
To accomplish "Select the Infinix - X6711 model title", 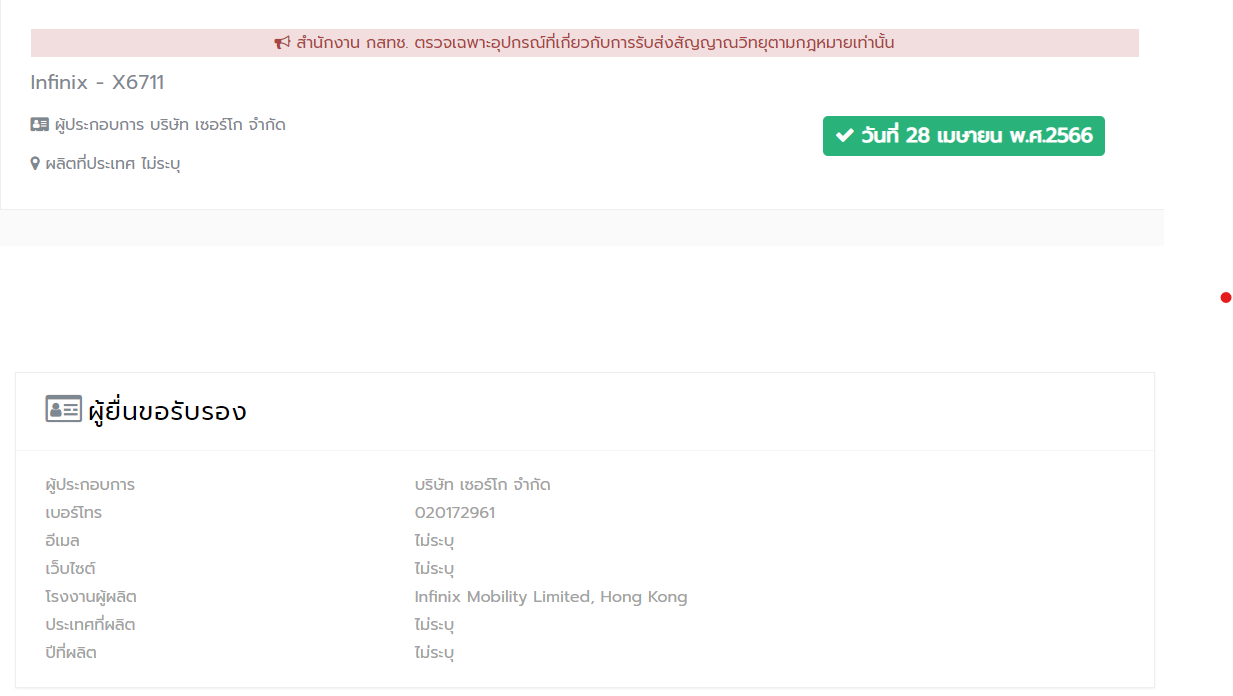I will (97, 83).
